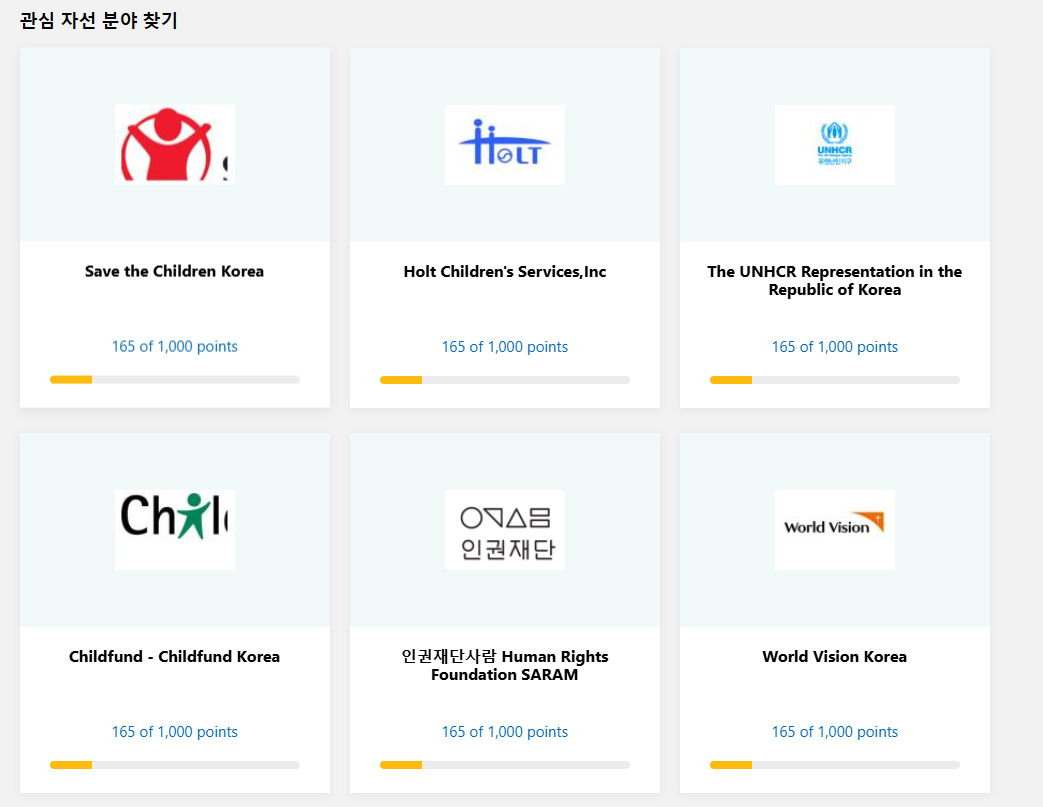Click progress bar on Holt Children's Services card
This screenshot has height=807, width=1043.
tap(505, 380)
